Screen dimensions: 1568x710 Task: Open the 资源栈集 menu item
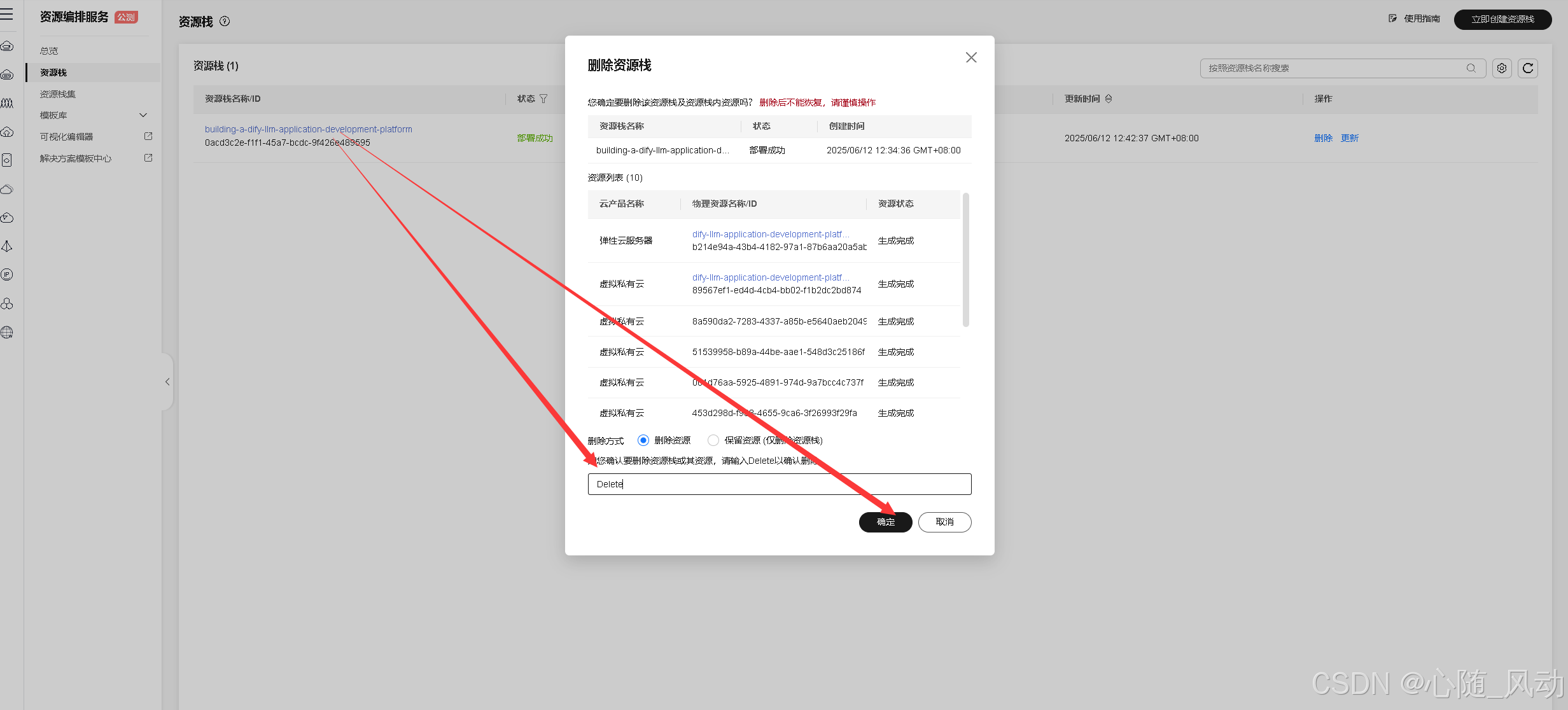(58, 94)
